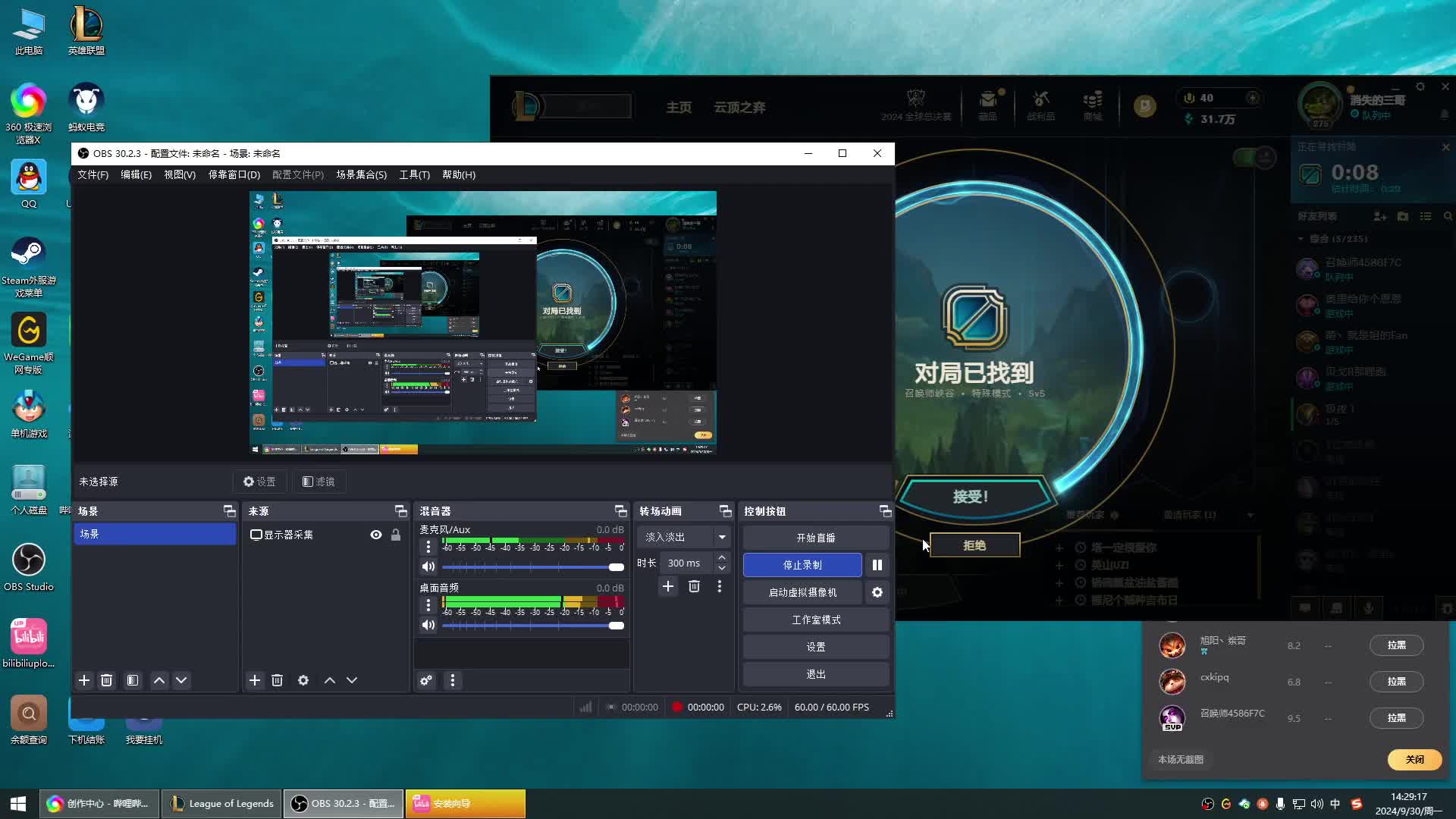Toggle lock on 显示器采集 source
1456x819 pixels.
point(396,535)
